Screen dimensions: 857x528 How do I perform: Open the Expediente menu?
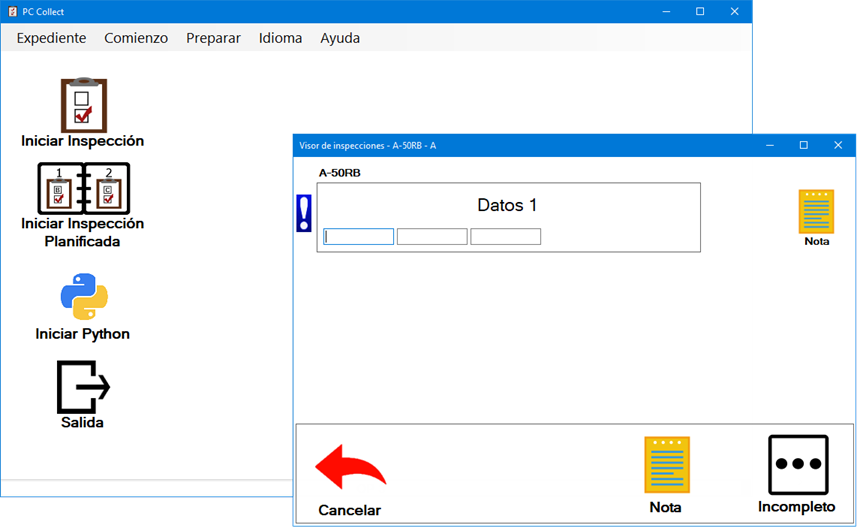tap(51, 38)
